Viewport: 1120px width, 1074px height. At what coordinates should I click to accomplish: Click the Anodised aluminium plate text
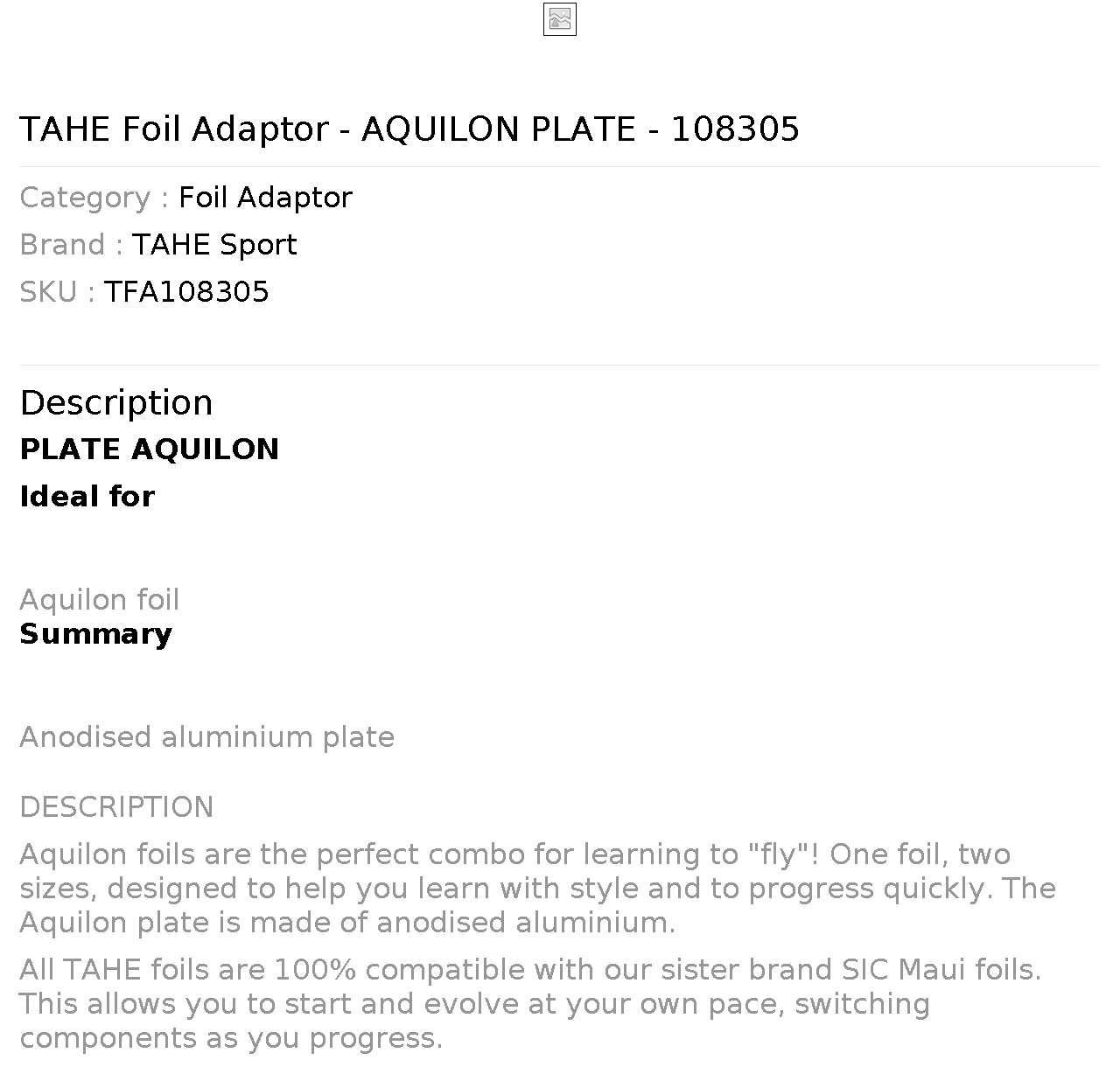pos(207,737)
